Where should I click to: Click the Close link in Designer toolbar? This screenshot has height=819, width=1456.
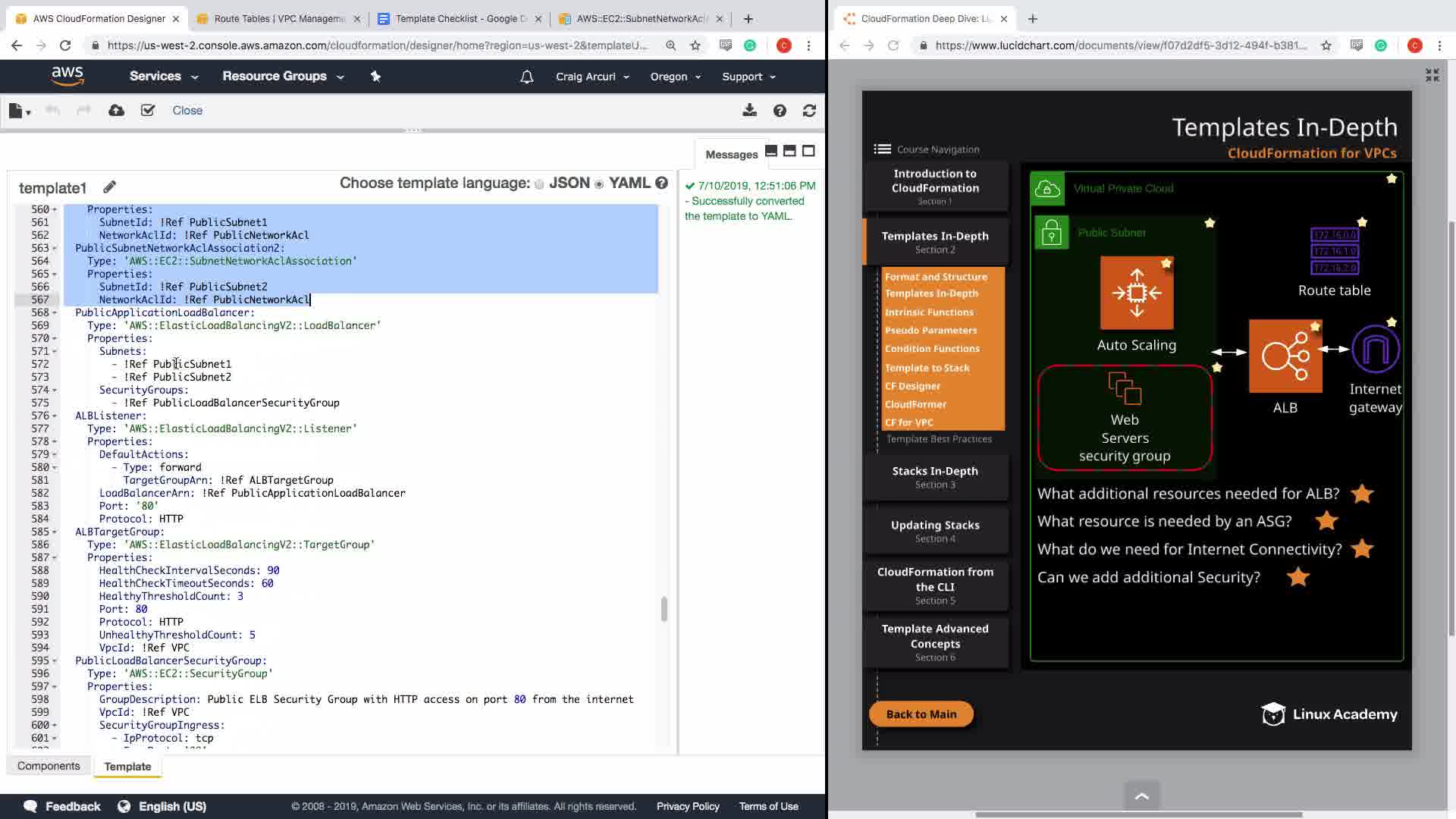tap(187, 111)
